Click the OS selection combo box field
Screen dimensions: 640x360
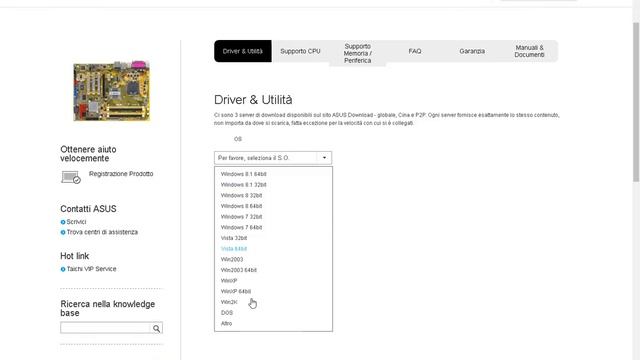click(x=273, y=158)
